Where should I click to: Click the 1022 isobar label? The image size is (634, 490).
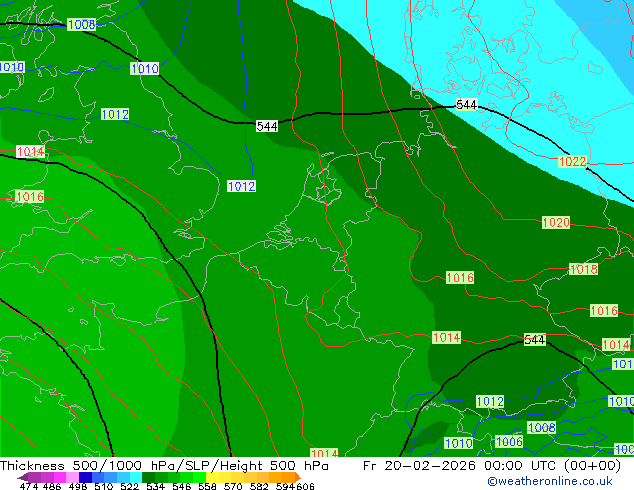coord(572,162)
